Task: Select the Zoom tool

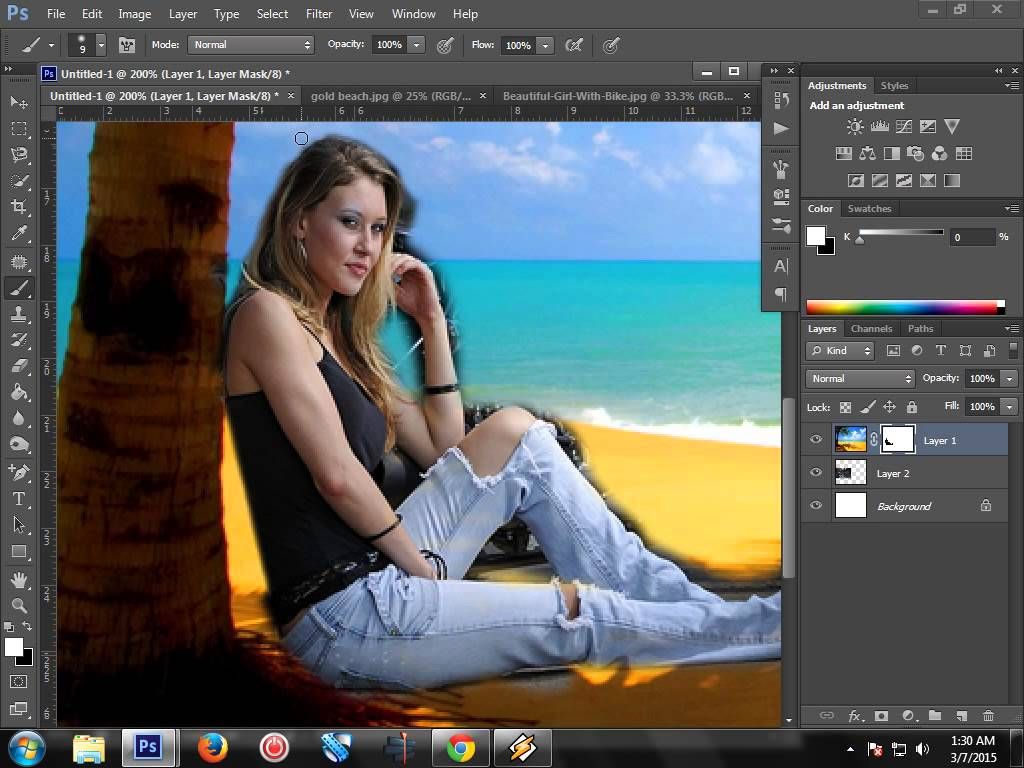Action: pos(19,605)
